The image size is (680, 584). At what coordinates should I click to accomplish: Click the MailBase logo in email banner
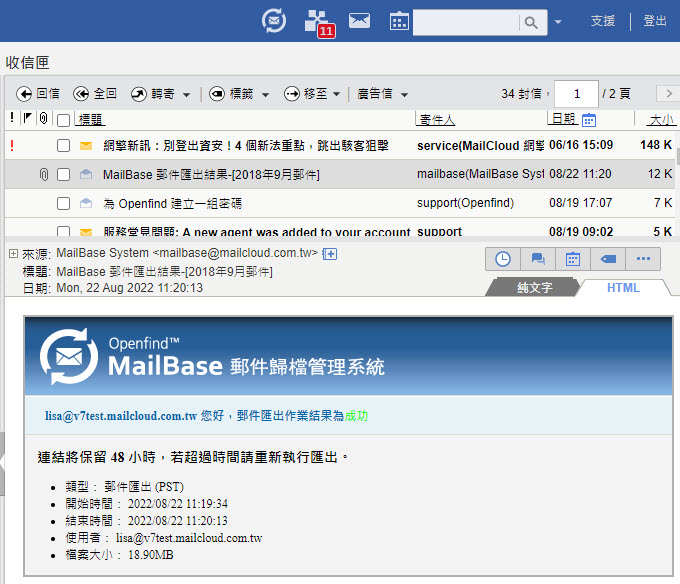pyautogui.click(x=69, y=356)
